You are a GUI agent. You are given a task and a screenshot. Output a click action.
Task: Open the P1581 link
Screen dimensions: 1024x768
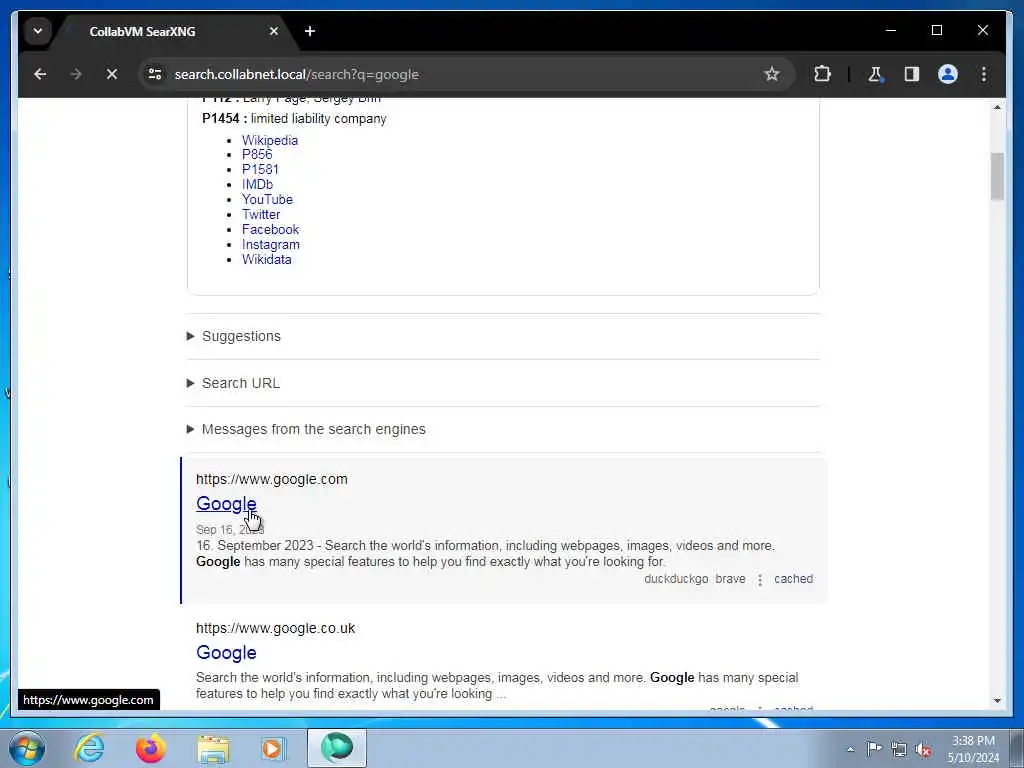pyautogui.click(x=260, y=170)
